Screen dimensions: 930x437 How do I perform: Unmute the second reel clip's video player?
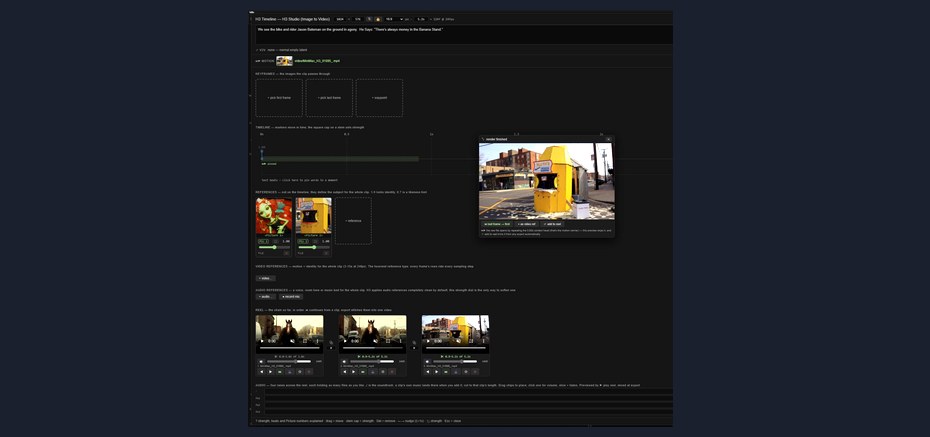(x=375, y=341)
